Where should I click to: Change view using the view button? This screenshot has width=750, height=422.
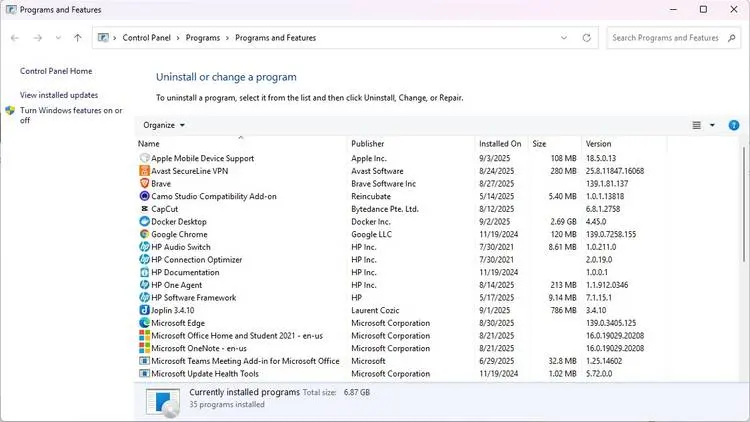[x=696, y=125]
